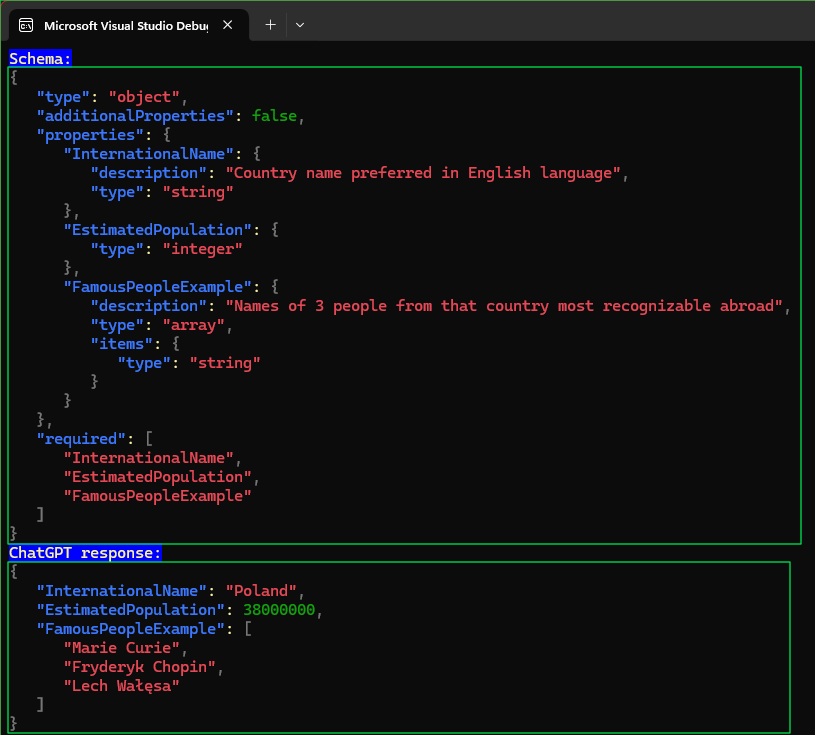The height and width of the screenshot is (735, 815).
Task: Click the "Lech Wałęsa" entry
Action: point(122,686)
